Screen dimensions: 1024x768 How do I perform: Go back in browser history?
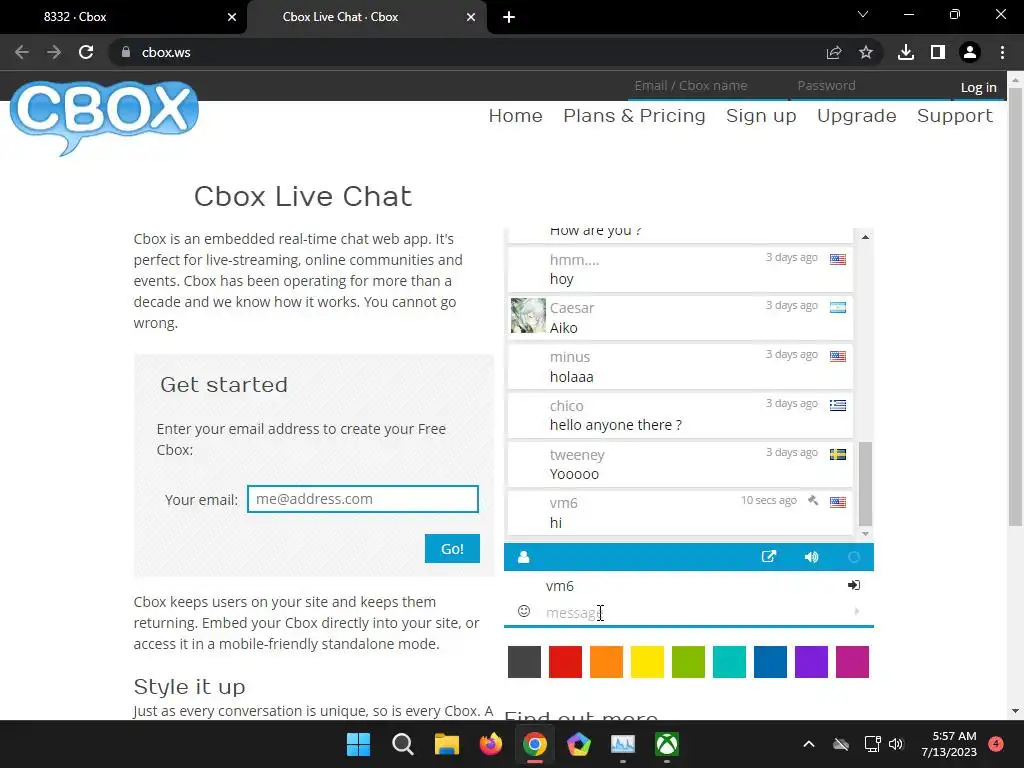pyautogui.click(x=22, y=52)
